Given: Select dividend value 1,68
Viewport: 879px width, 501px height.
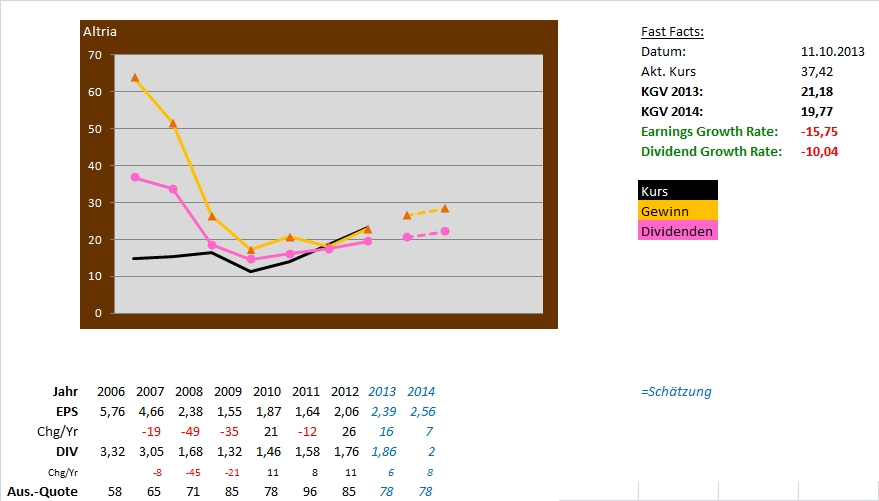Looking at the screenshot, I should click(x=190, y=452).
